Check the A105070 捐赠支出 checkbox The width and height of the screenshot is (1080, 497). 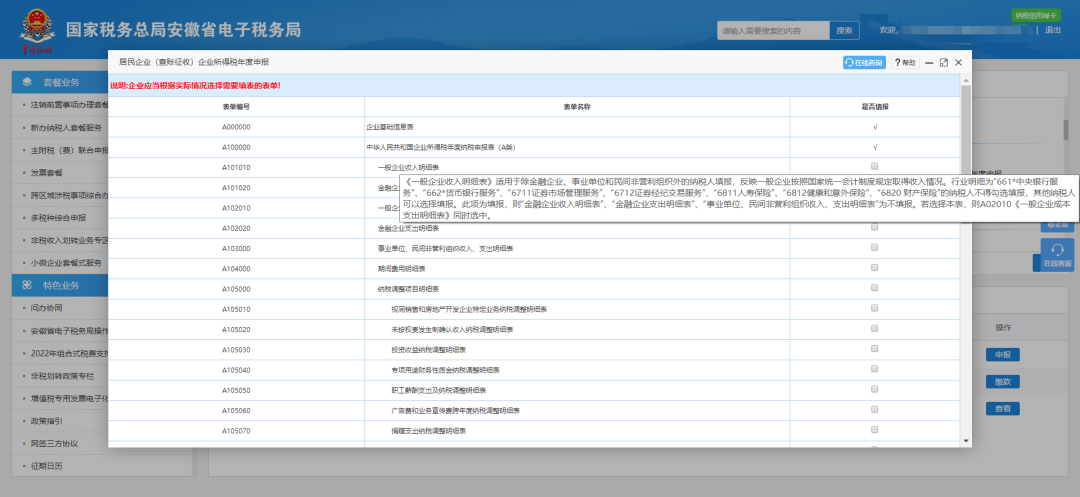pyautogui.click(x=875, y=430)
